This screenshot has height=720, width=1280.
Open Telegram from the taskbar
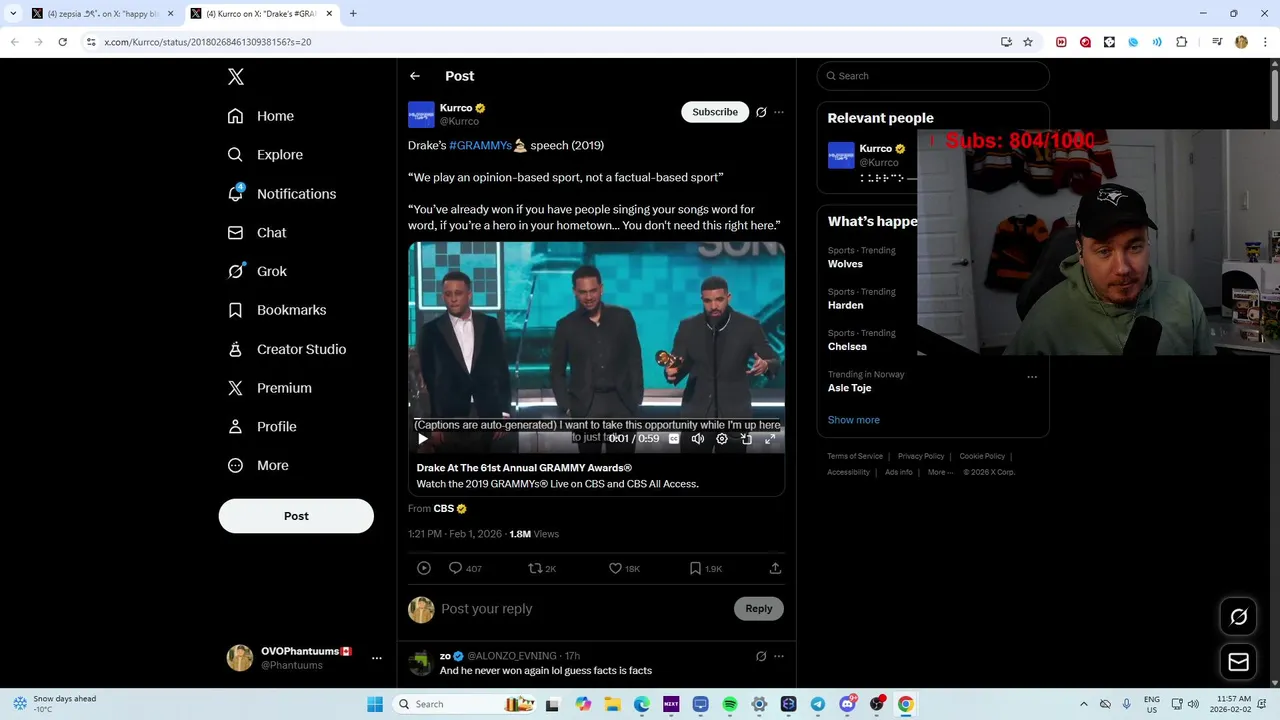[818, 704]
